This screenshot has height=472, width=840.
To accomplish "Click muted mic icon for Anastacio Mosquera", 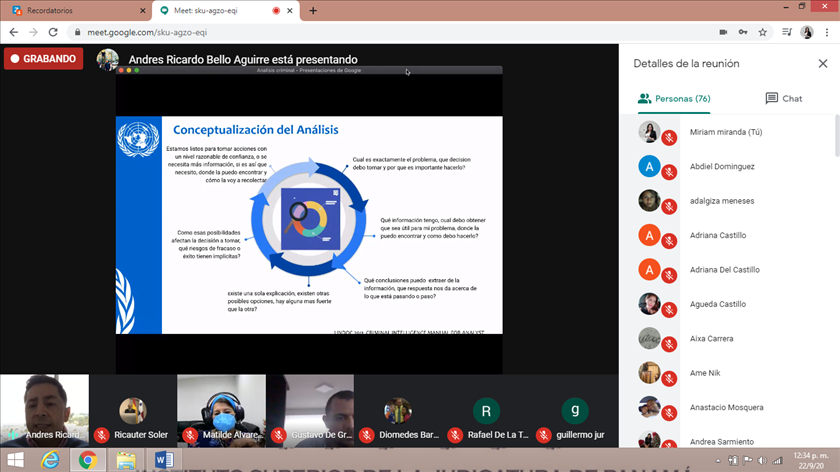I will coord(669,413).
